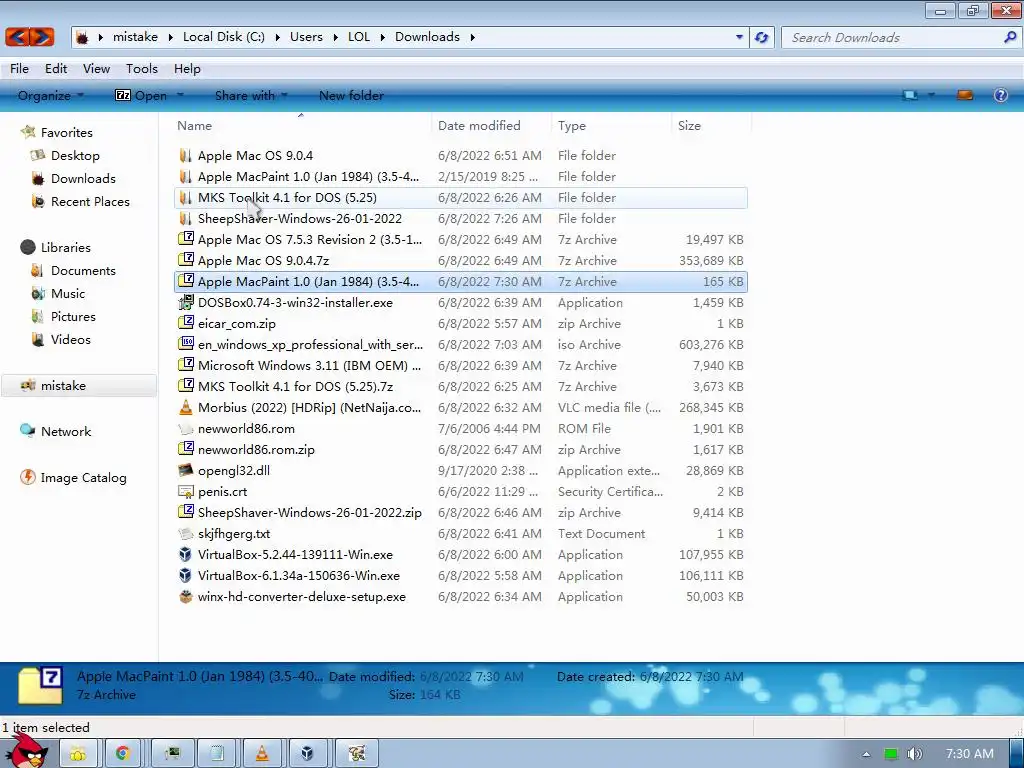1024x768 pixels.
Task: Select VirtualBox-5.2.44-139111-Win.exe icon
Action: (186, 554)
